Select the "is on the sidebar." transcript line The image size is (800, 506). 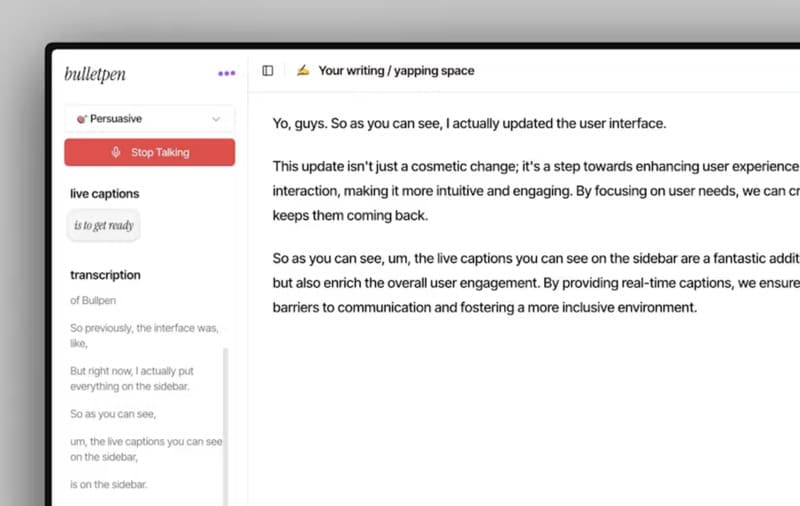109,484
